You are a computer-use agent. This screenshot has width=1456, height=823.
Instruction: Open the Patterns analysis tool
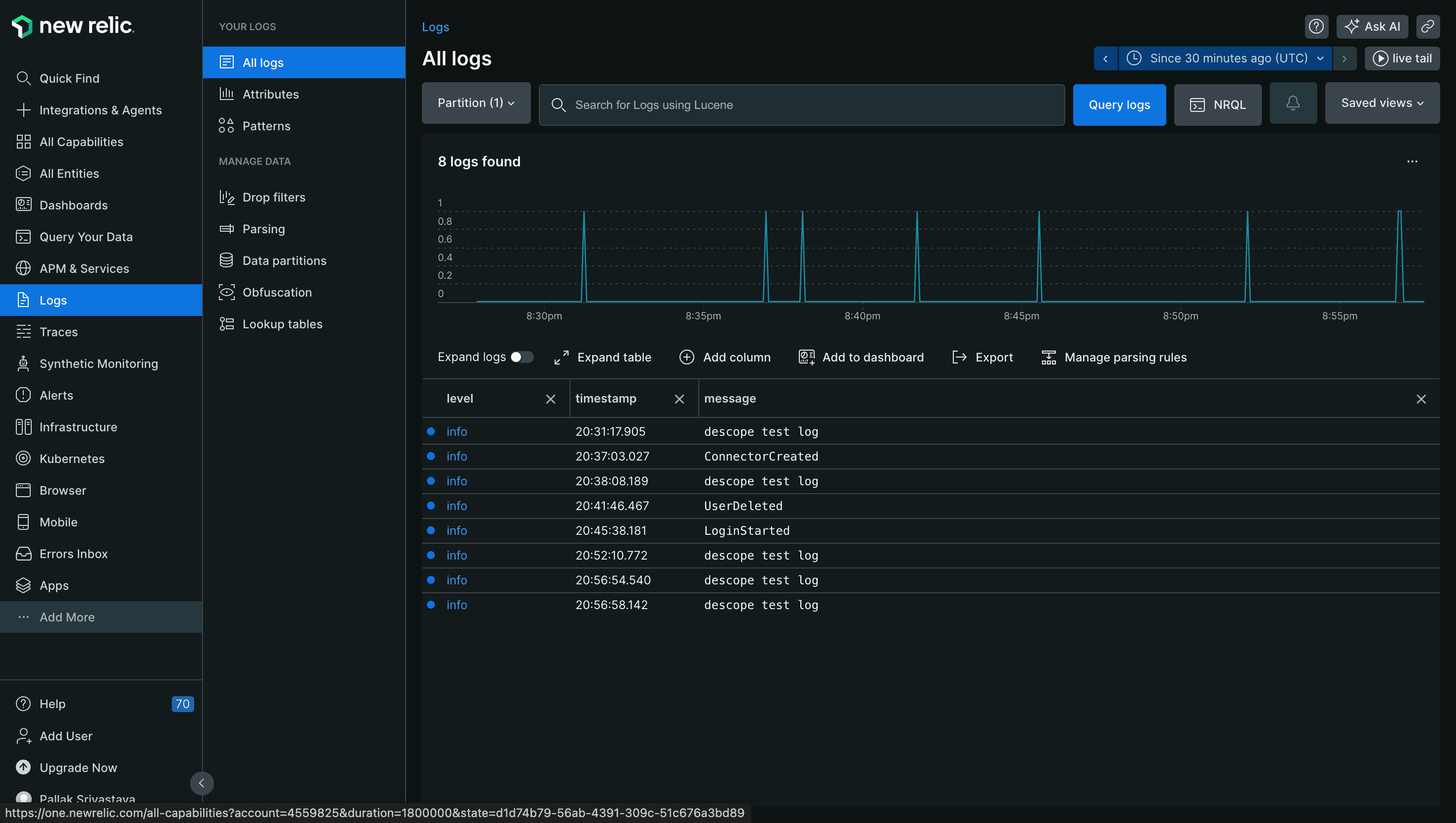pyautogui.click(x=266, y=126)
